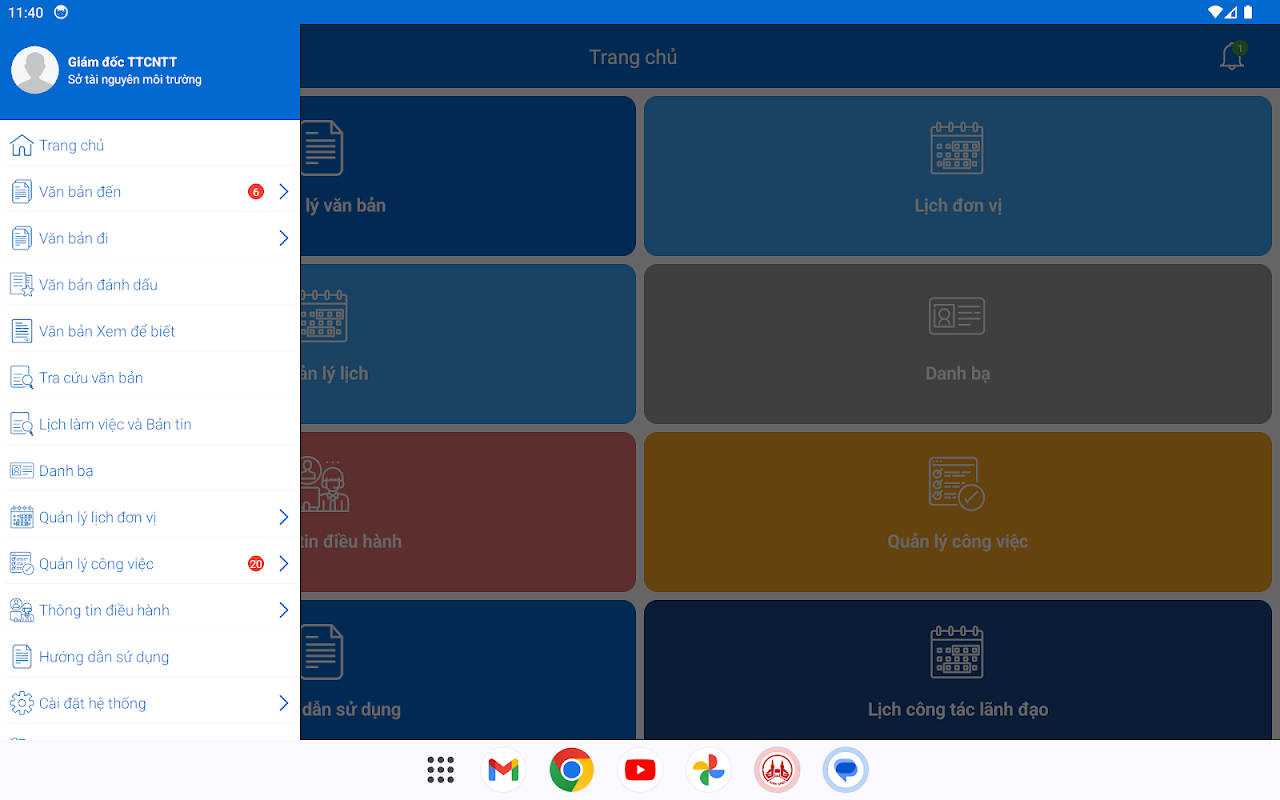Open the partially hidden dẫn sử dụng tile
This screenshot has width=1280, height=800.
coord(468,670)
